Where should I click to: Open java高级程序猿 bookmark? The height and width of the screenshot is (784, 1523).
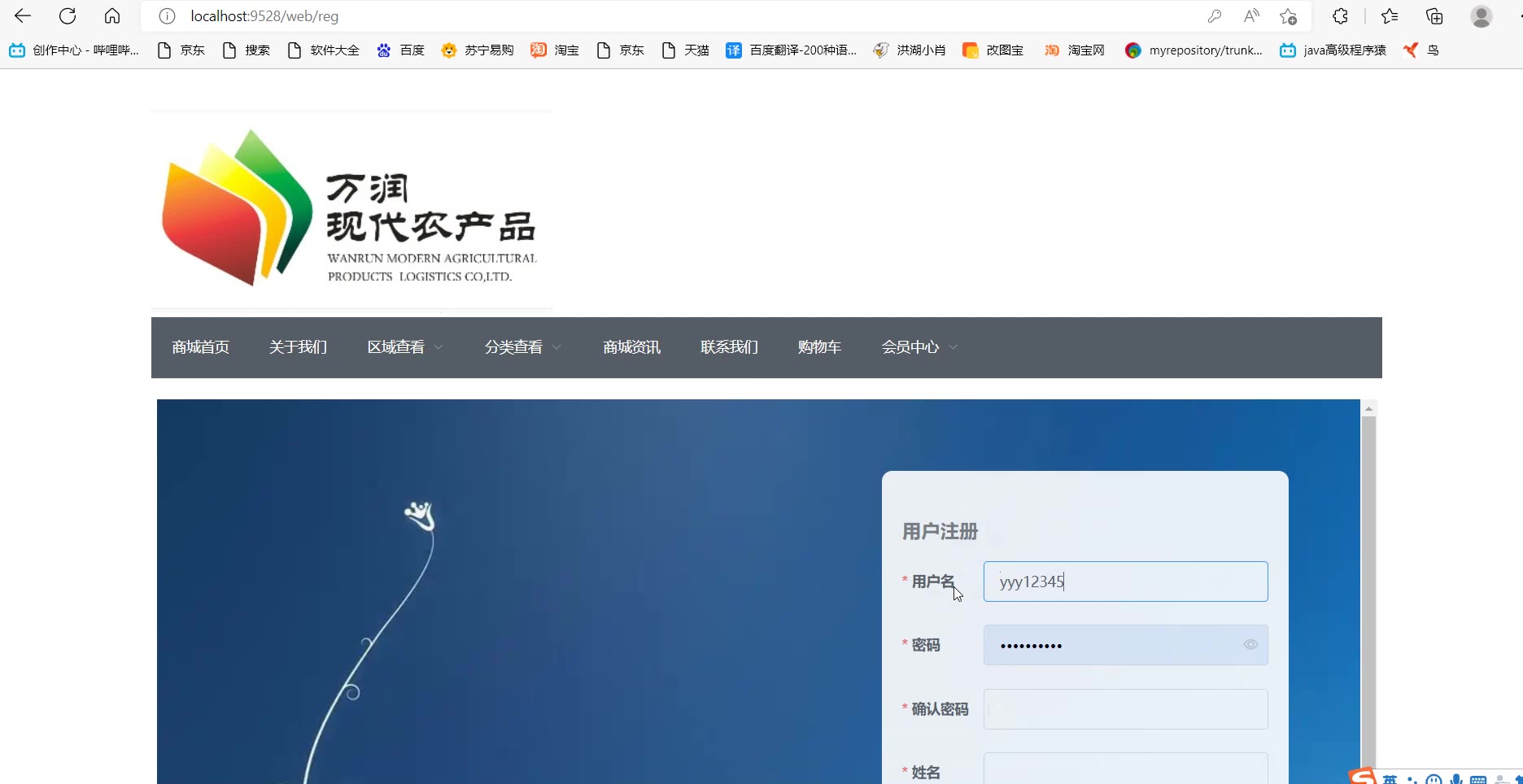pyautogui.click(x=1333, y=50)
